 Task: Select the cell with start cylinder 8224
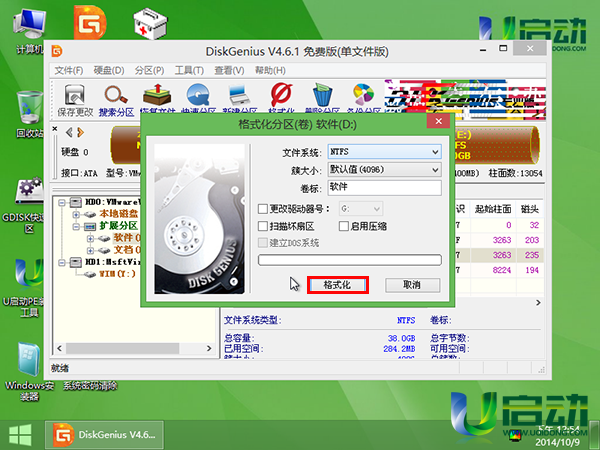493,270
